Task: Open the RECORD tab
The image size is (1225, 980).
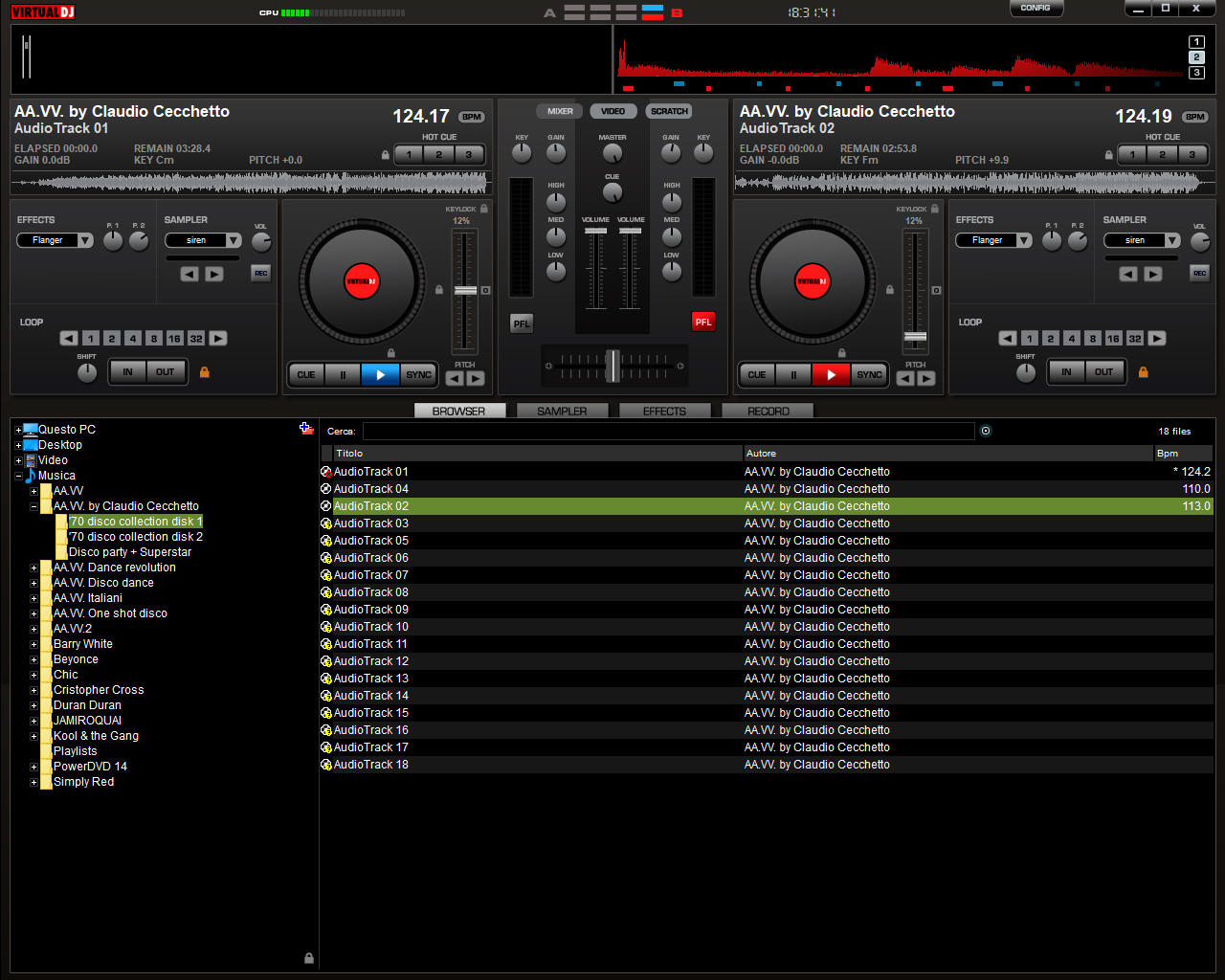Action: click(x=768, y=411)
